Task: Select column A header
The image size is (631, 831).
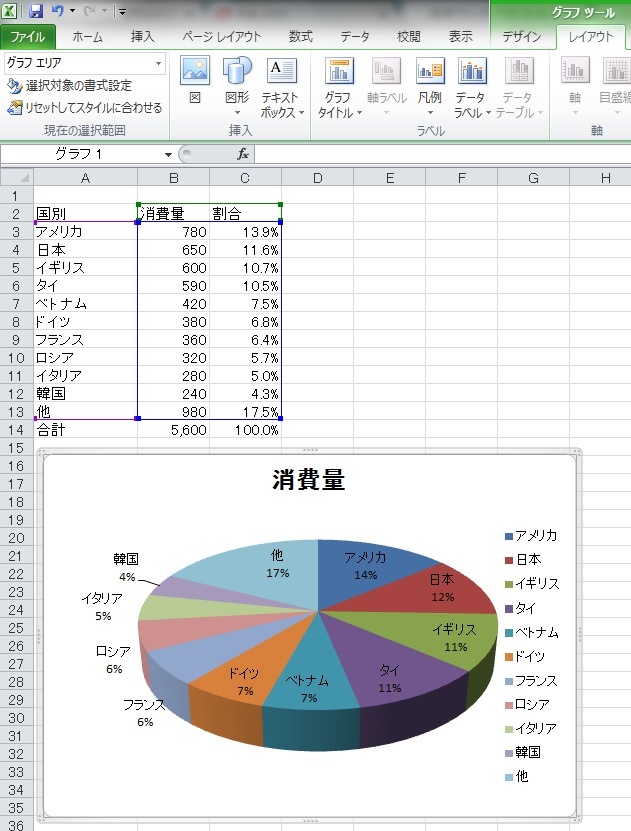Action: tap(85, 178)
